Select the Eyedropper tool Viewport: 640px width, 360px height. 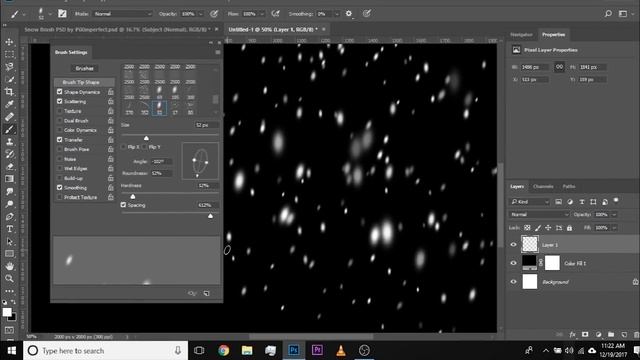pos(9,104)
